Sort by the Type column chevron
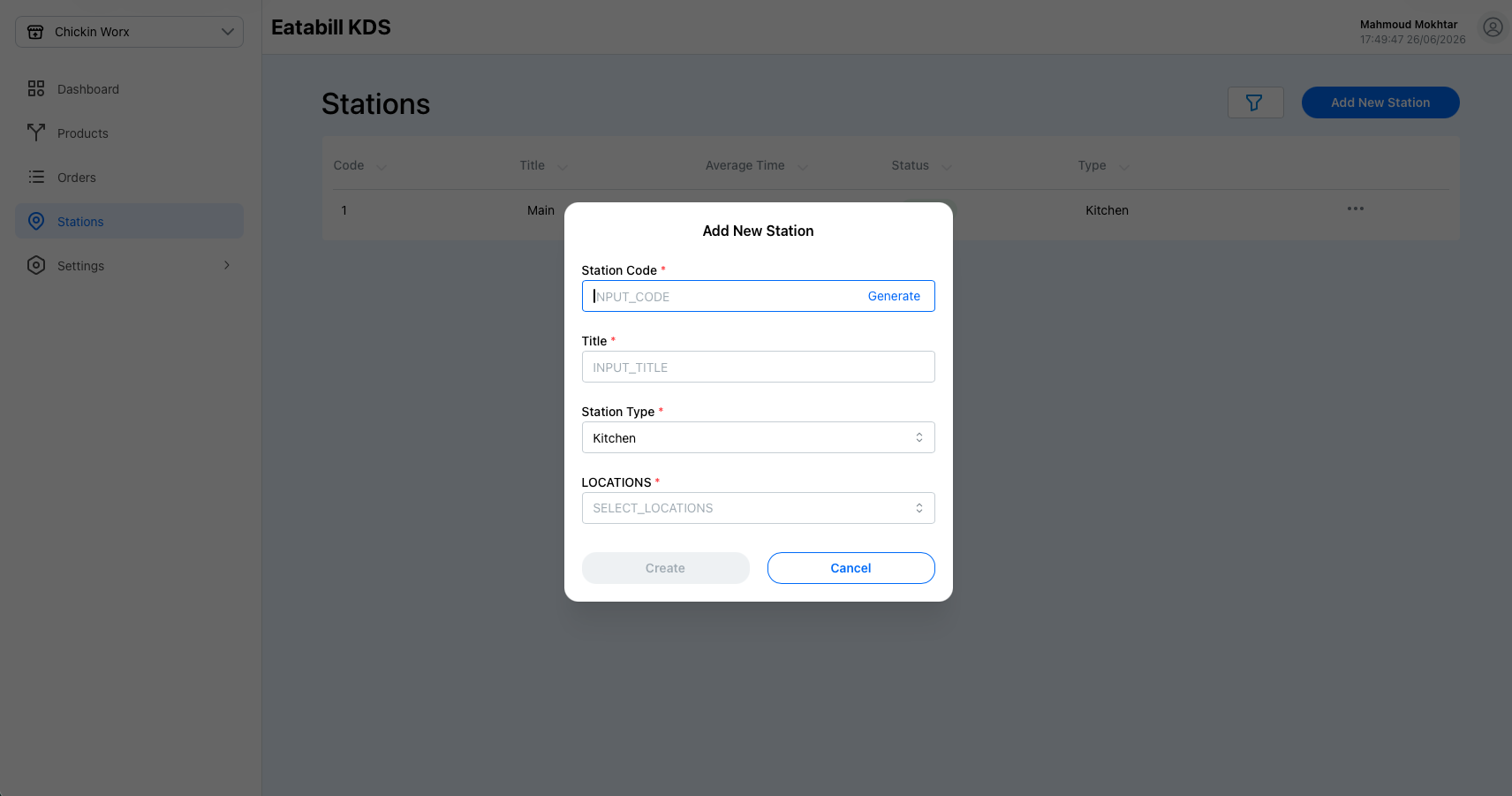 (x=1124, y=166)
